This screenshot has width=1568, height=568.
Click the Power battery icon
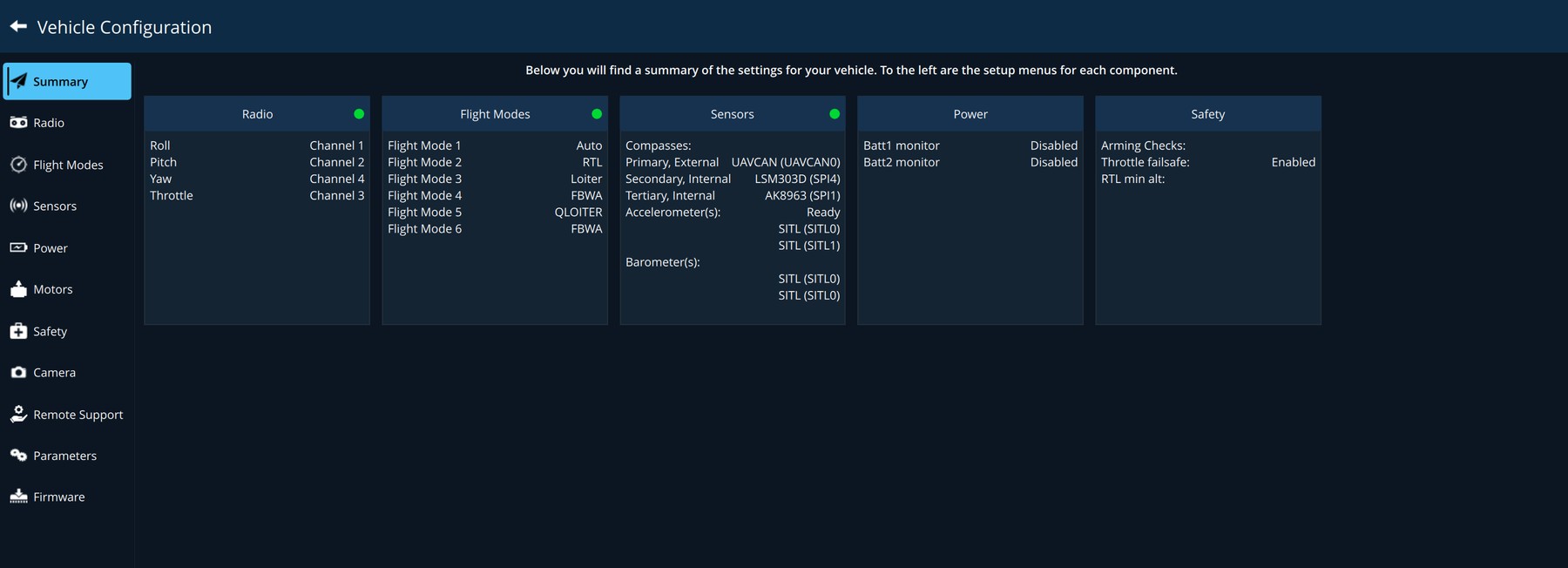[x=18, y=247]
